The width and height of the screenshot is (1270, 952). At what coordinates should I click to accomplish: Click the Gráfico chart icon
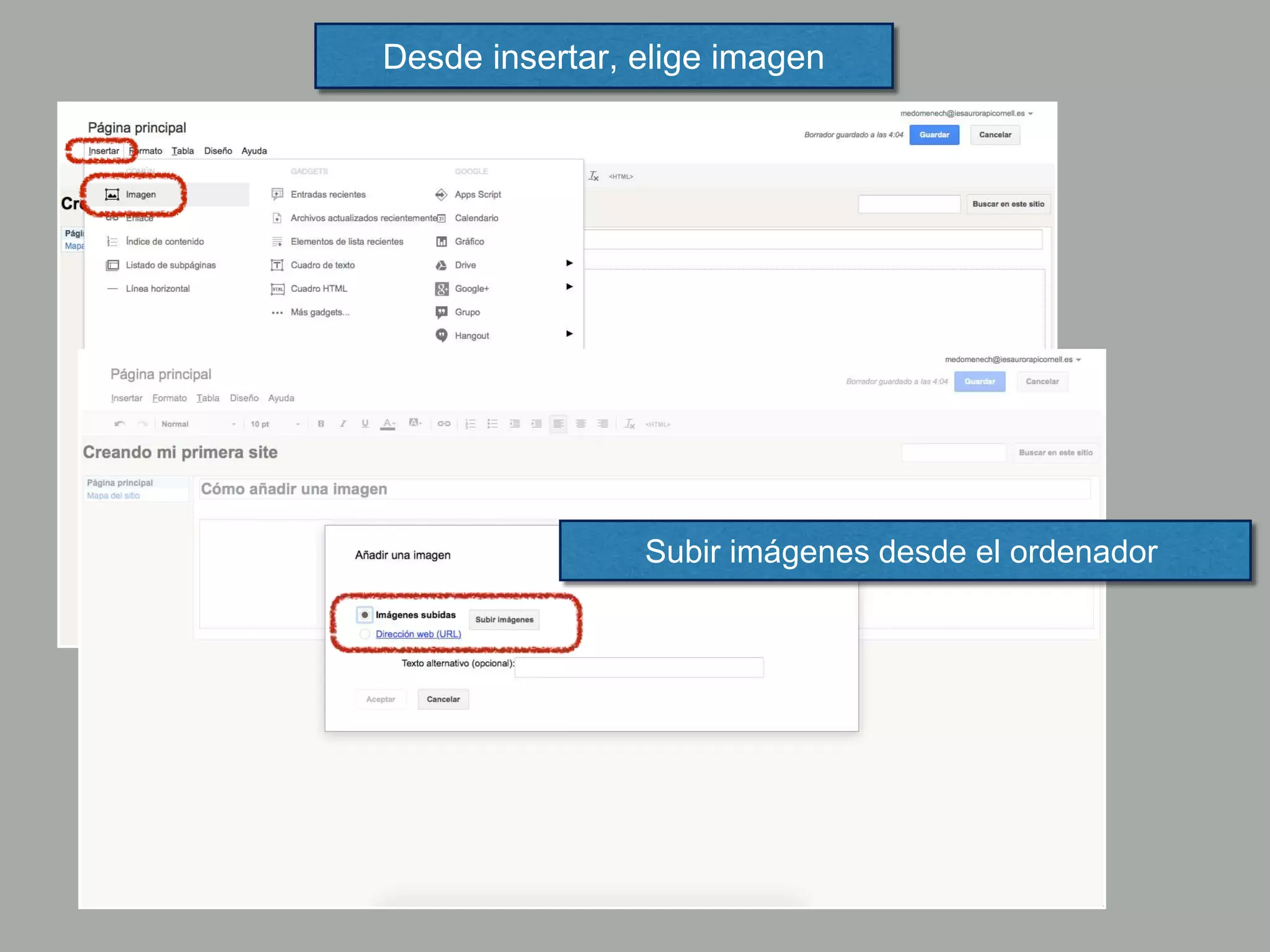click(442, 242)
